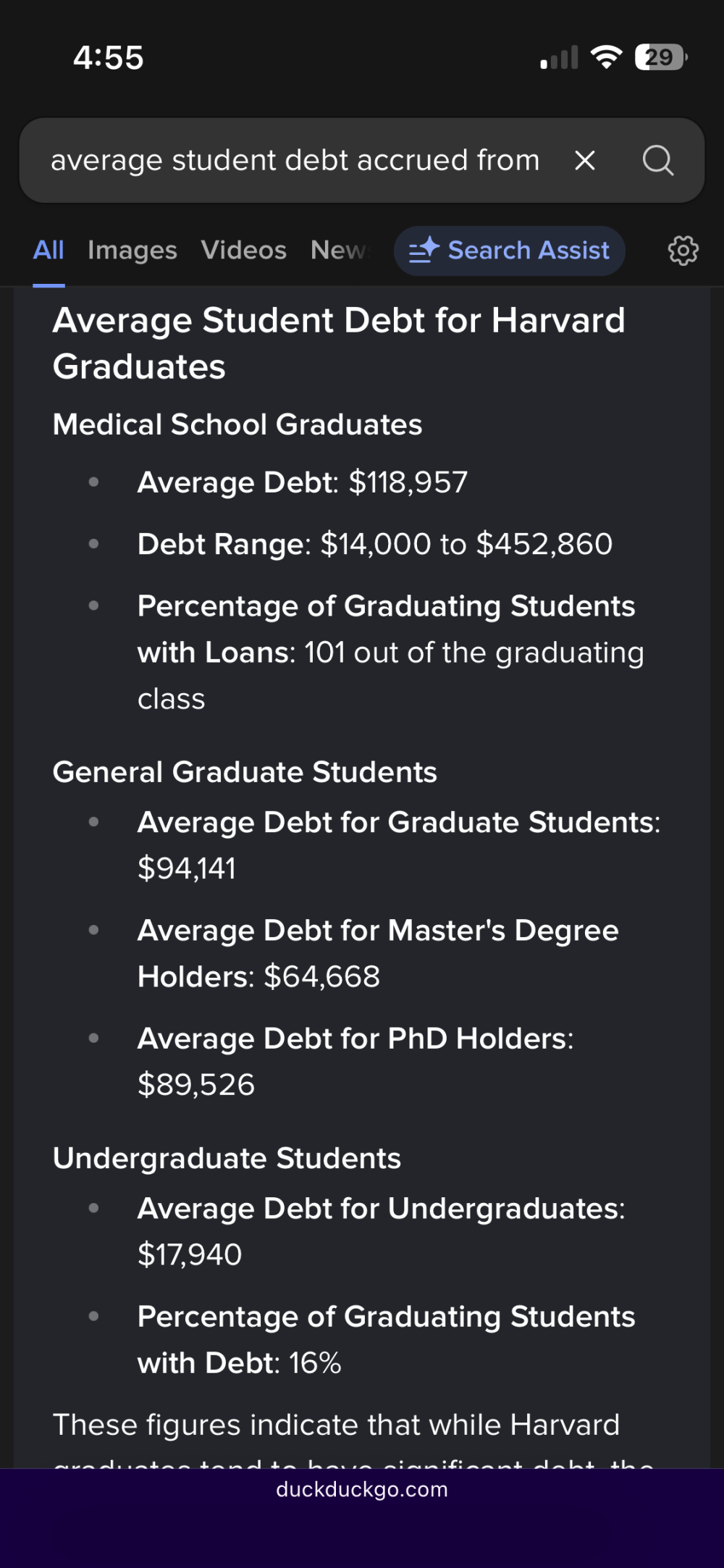The height and width of the screenshot is (1568, 724).
Task: Focus the search box with student debt query
Action: (295, 160)
